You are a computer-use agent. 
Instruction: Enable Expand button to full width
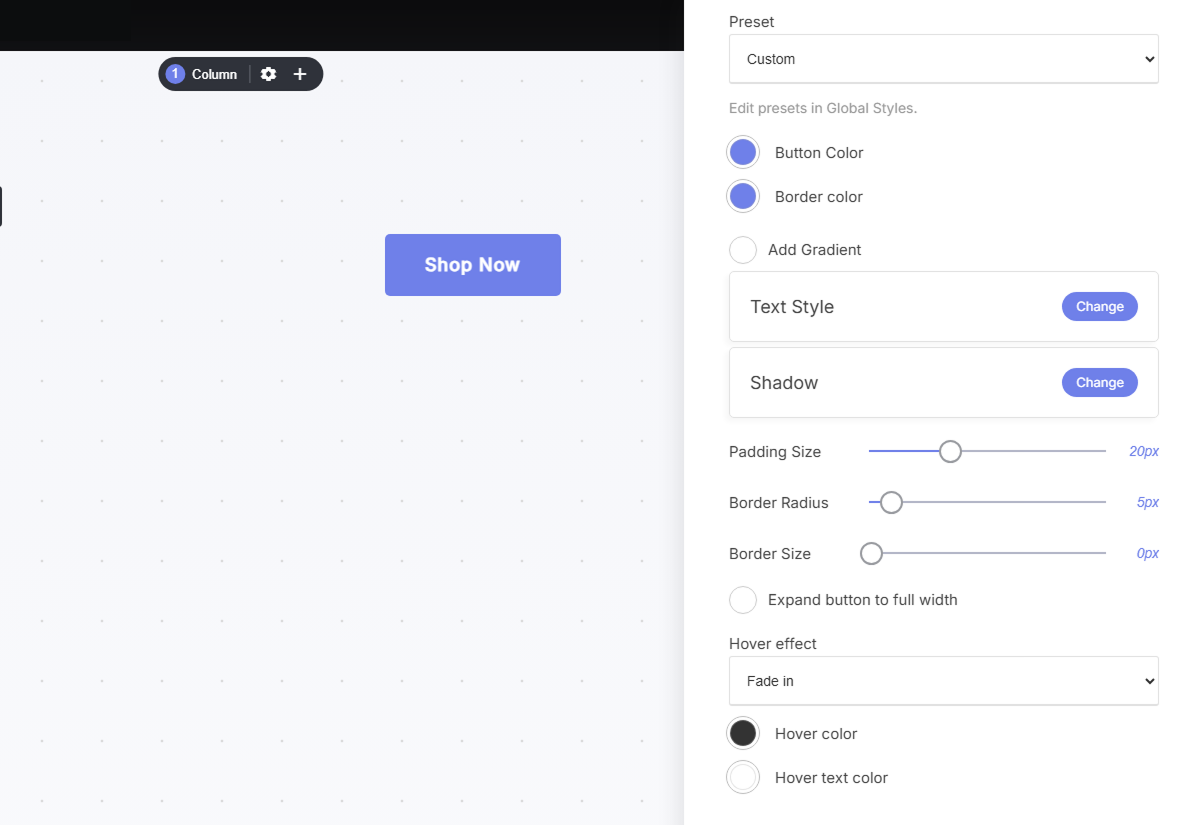click(743, 600)
